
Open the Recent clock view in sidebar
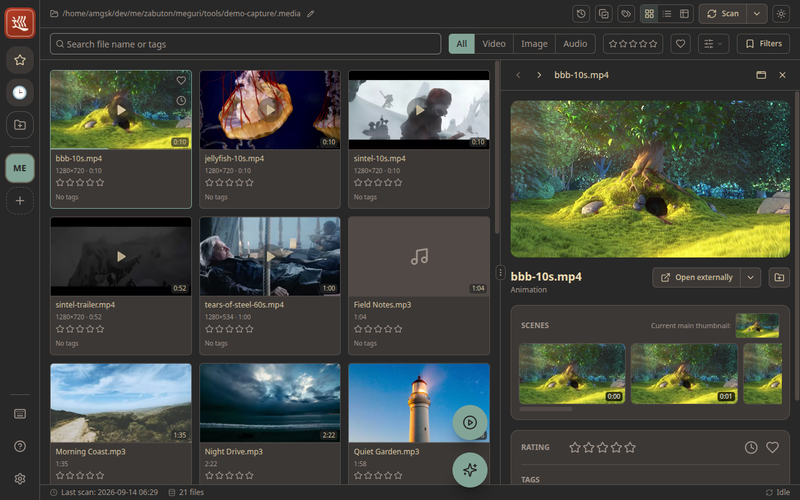[x=20, y=92]
